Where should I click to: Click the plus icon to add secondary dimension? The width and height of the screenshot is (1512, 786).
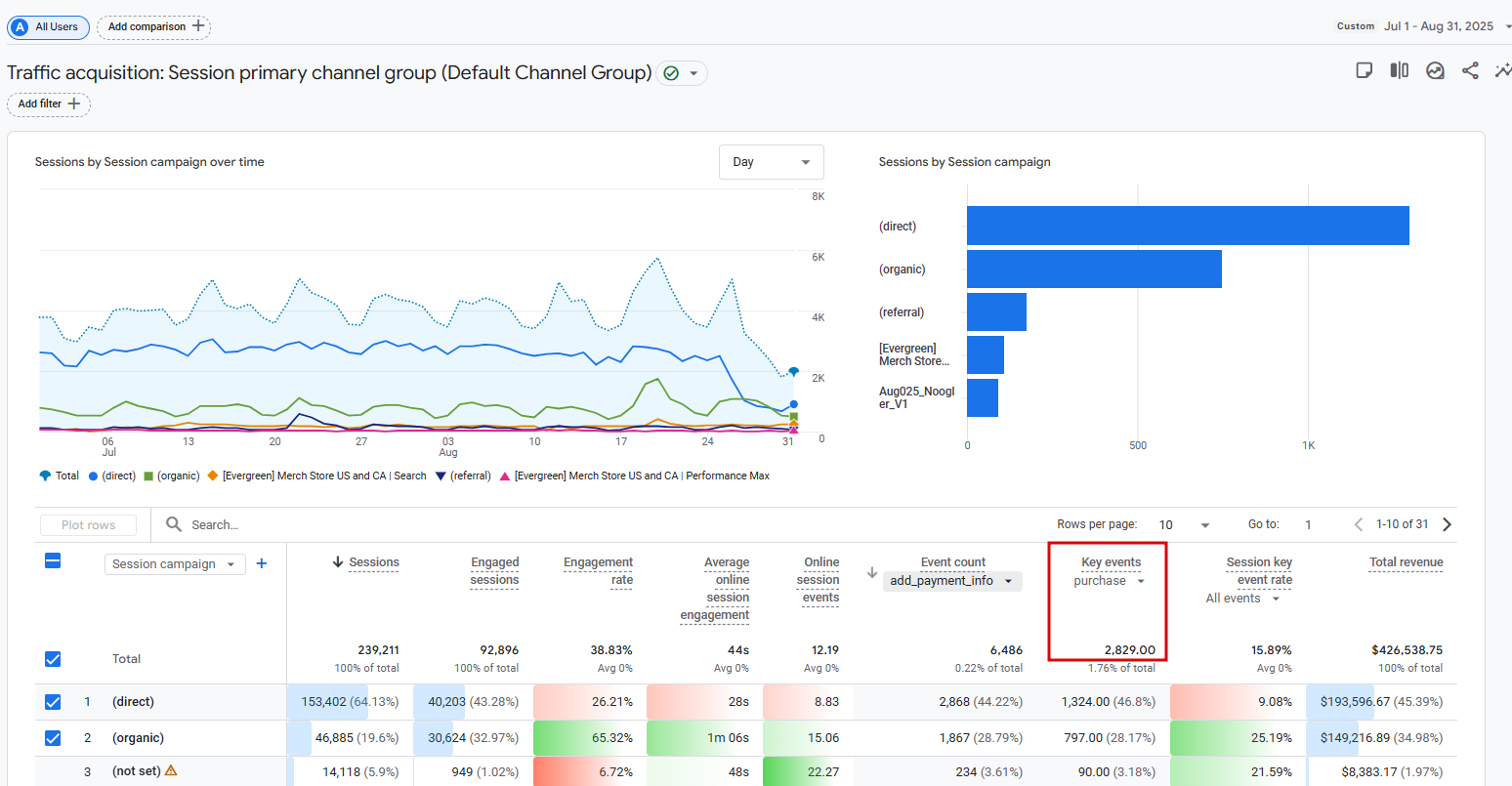(262, 563)
